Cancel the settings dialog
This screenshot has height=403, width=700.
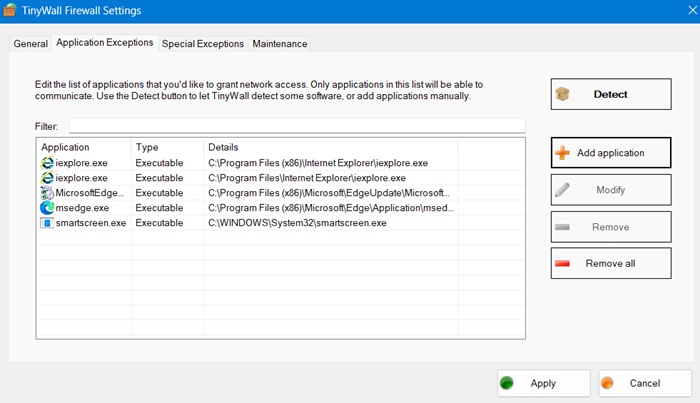(645, 383)
